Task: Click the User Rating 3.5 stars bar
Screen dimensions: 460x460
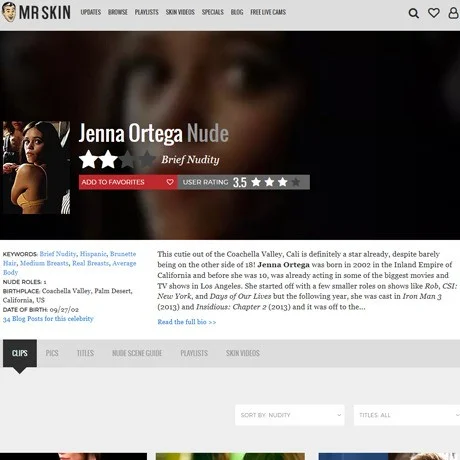Action: pyautogui.click(x=244, y=182)
